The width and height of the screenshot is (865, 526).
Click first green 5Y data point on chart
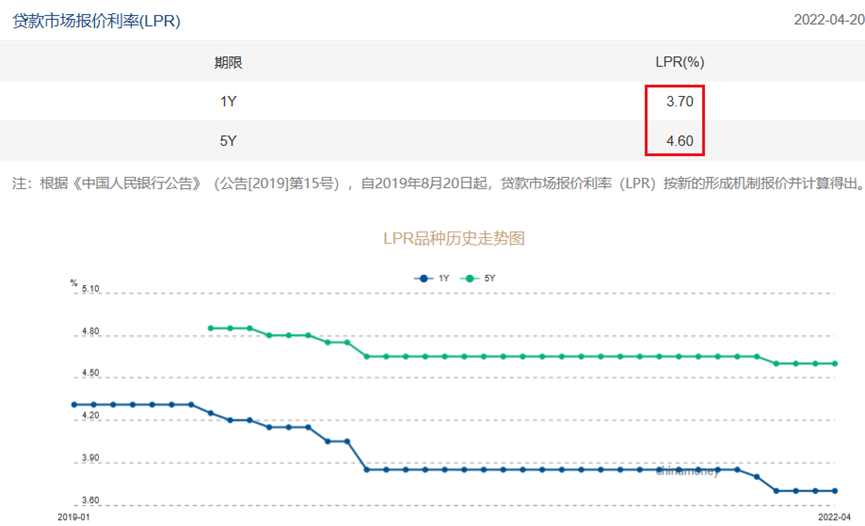[210, 328]
